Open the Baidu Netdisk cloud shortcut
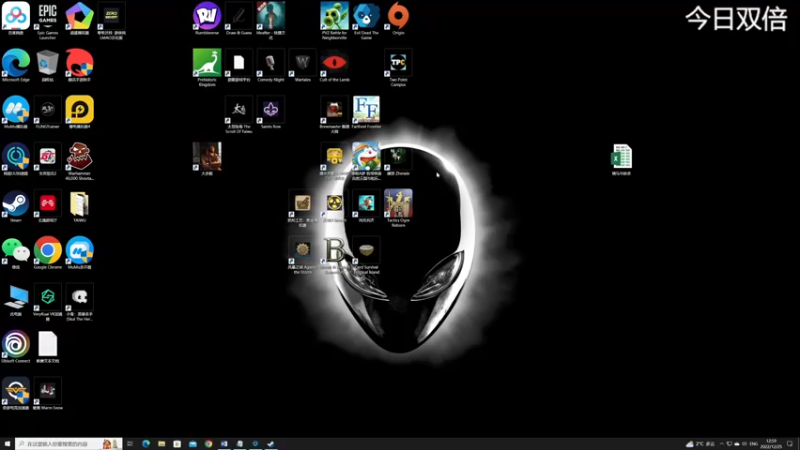The width and height of the screenshot is (800, 450). point(16,18)
